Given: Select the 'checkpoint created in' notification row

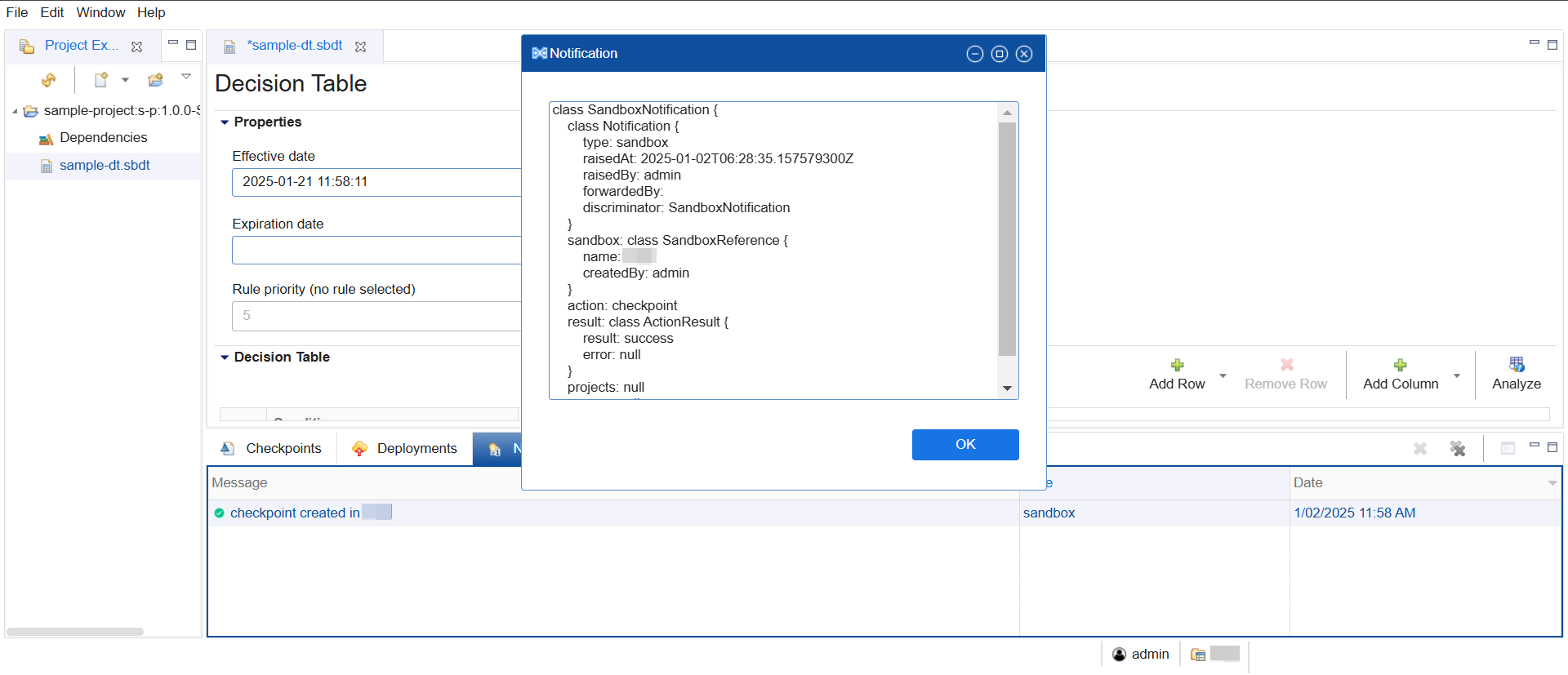Looking at the screenshot, I should [x=884, y=513].
